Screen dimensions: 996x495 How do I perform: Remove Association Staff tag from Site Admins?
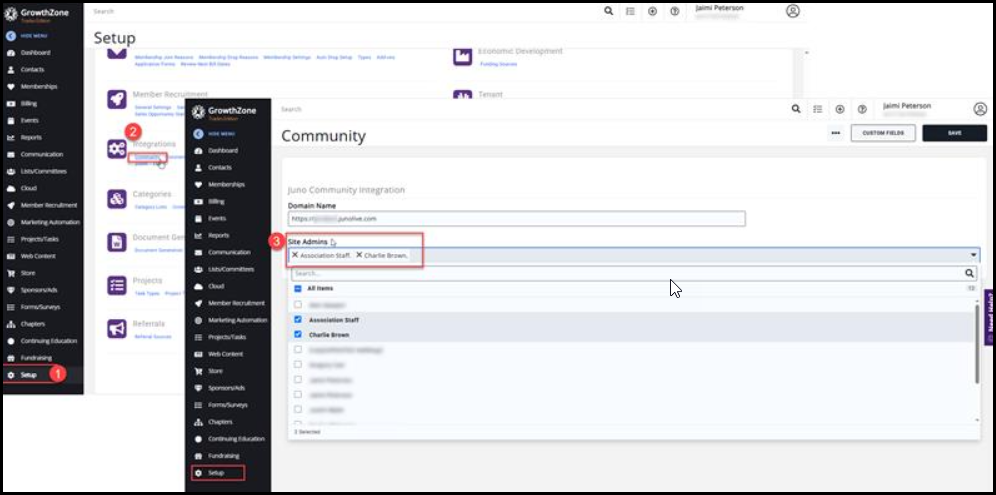(295, 255)
